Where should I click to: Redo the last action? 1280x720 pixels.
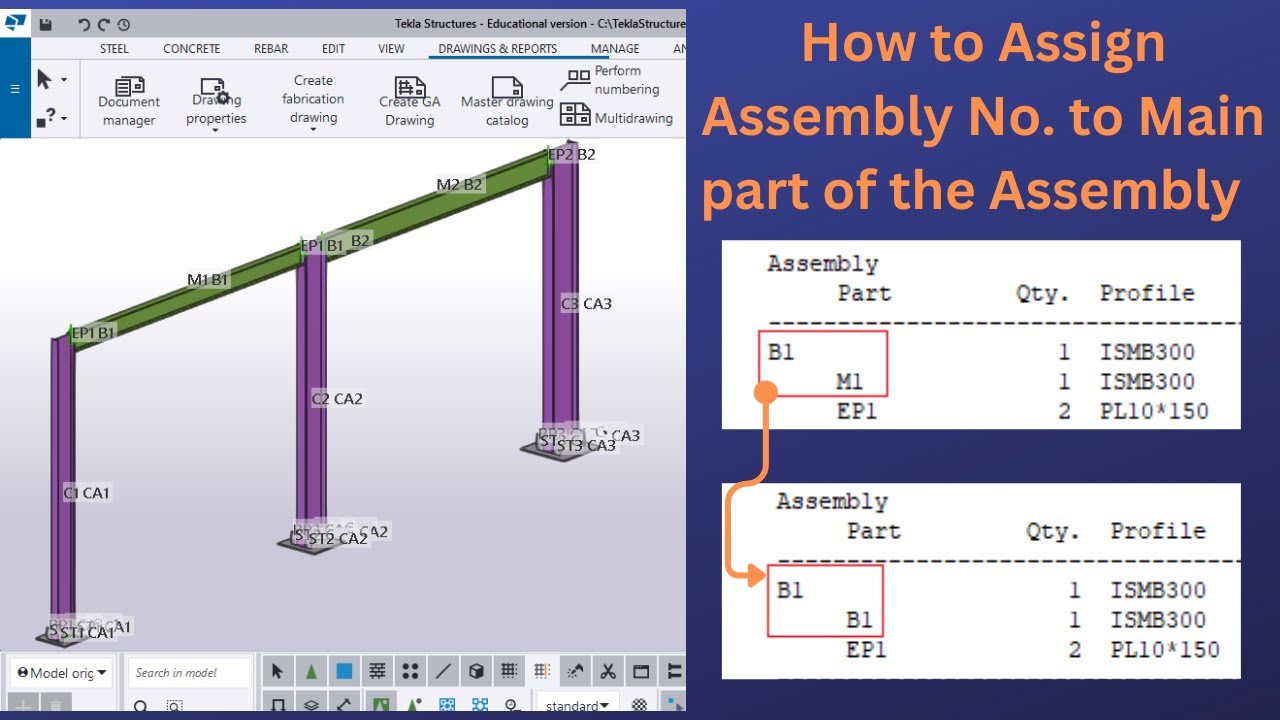103,24
